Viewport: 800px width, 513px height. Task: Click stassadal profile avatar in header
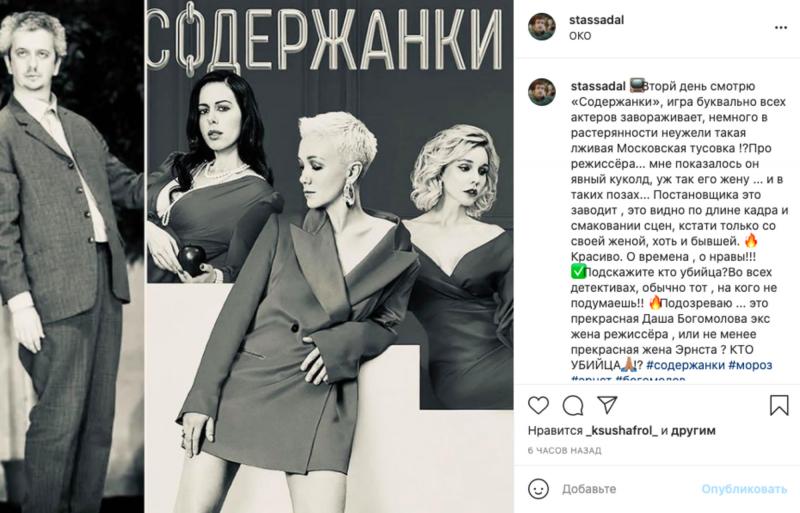click(x=542, y=27)
